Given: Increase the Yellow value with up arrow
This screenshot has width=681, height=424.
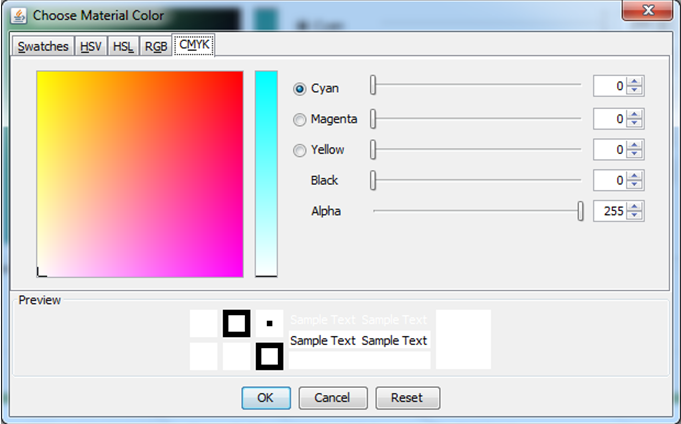Looking at the screenshot, I should (x=634, y=145).
